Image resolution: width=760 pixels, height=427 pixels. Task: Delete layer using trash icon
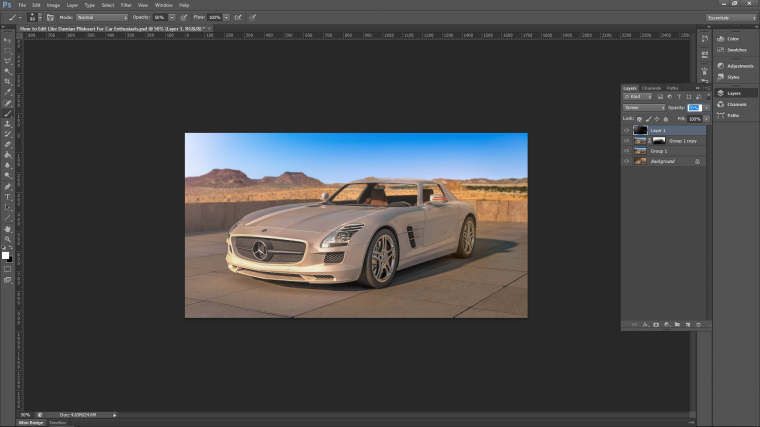click(698, 325)
